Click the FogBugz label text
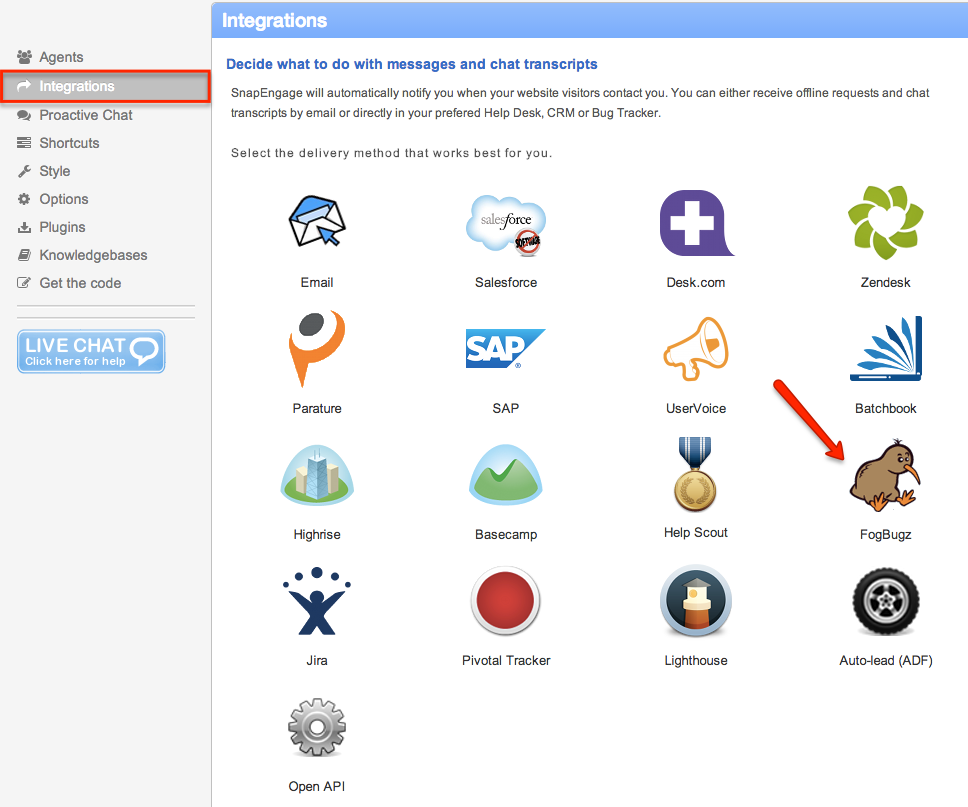Viewport: 968px width, 807px height. 885,534
